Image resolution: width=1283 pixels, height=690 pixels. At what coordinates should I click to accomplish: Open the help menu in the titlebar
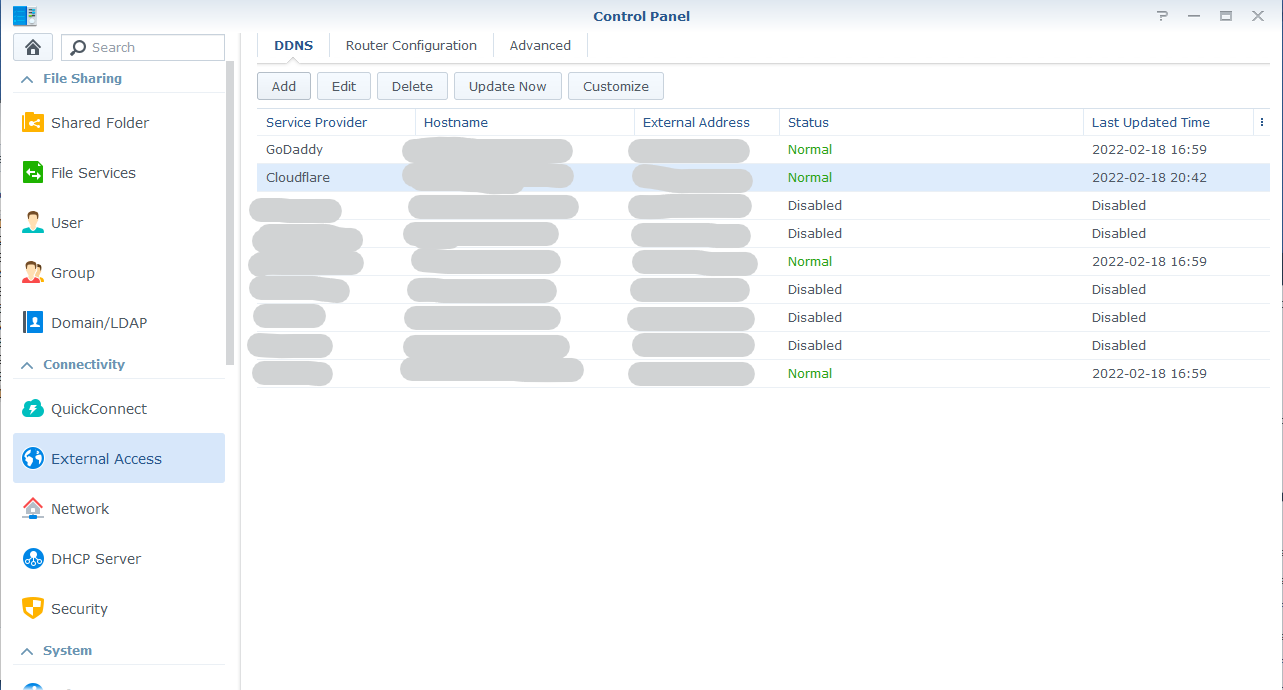point(1161,16)
